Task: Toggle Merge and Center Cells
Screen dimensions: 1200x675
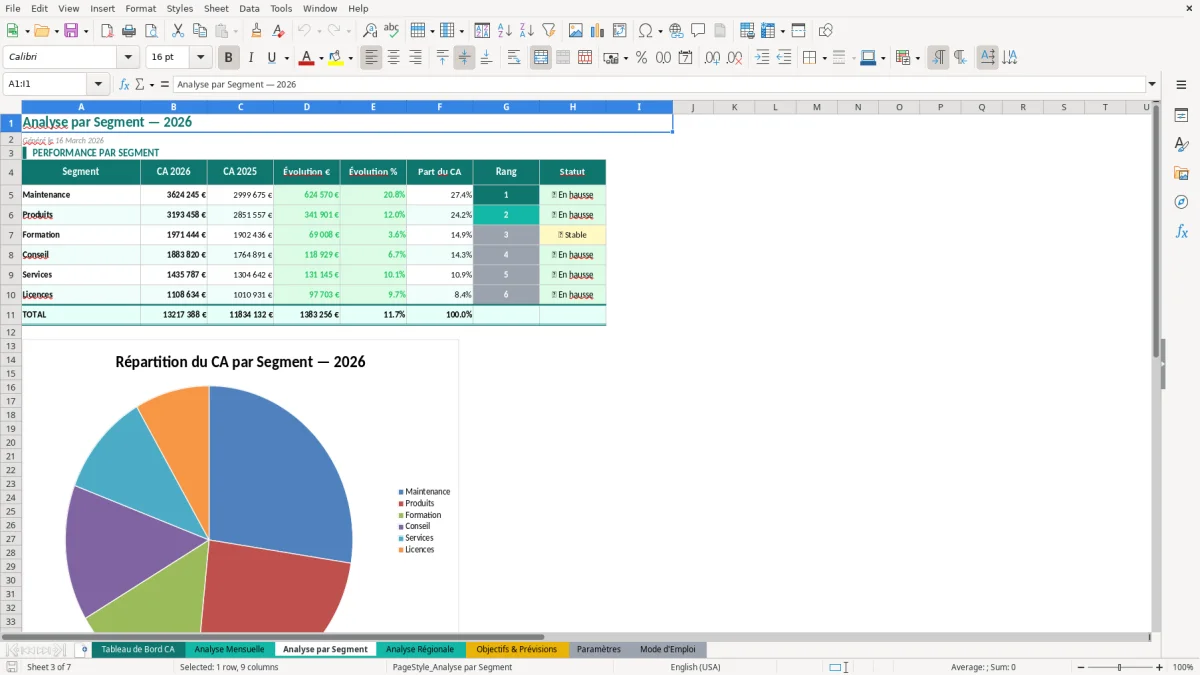Action: pyautogui.click(x=541, y=58)
